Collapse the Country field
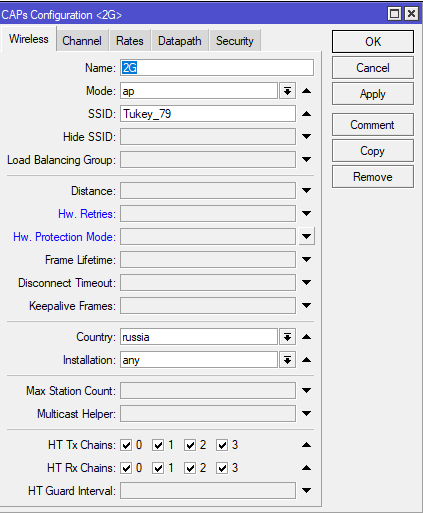The image size is (423, 513). (306, 337)
